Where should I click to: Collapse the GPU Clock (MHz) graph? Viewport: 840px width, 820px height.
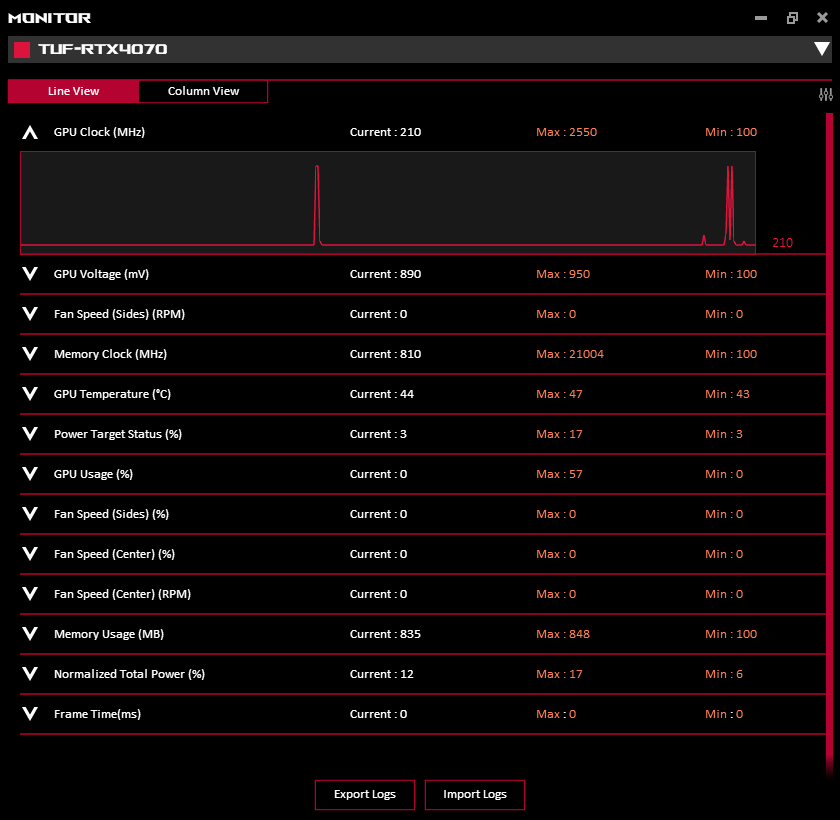pos(30,132)
